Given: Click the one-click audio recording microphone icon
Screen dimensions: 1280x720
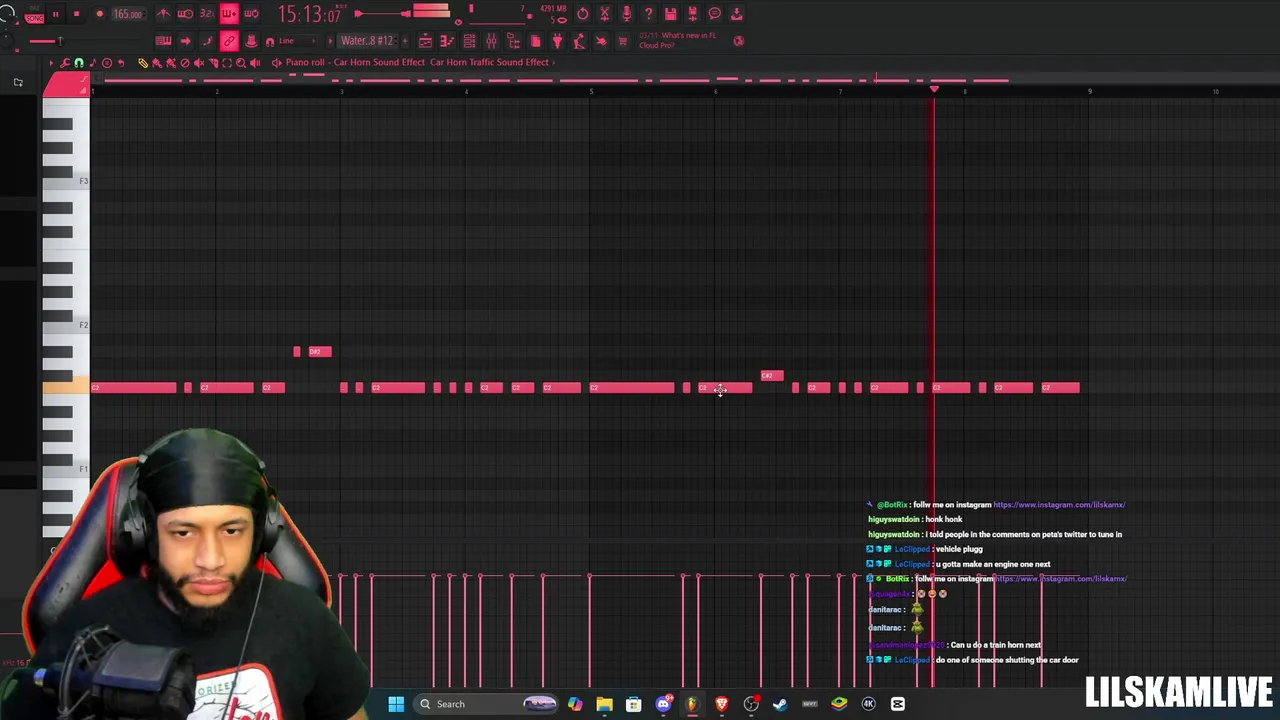Looking at the screenshot, I should 627,14.
